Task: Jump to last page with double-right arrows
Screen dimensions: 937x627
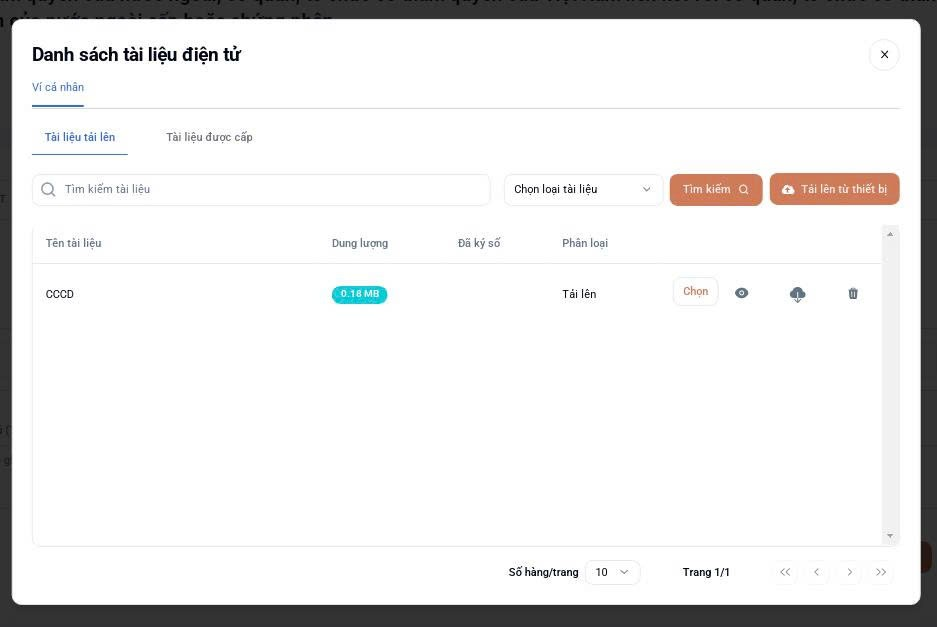Action: coord(881,572)
